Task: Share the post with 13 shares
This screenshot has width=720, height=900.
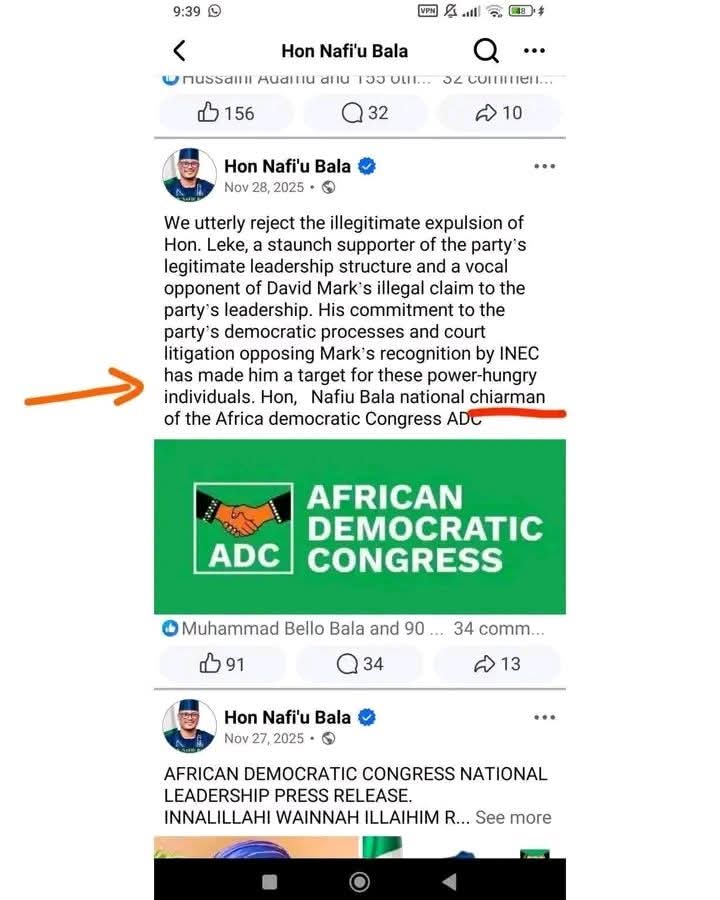Action: 497,663
